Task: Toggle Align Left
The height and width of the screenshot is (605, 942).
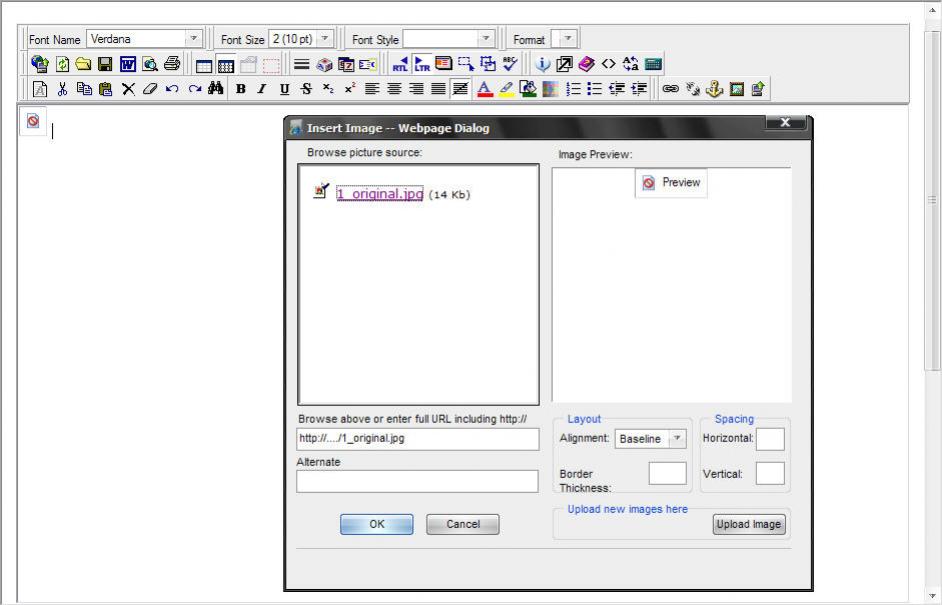Action: click(x=372, y=89)
